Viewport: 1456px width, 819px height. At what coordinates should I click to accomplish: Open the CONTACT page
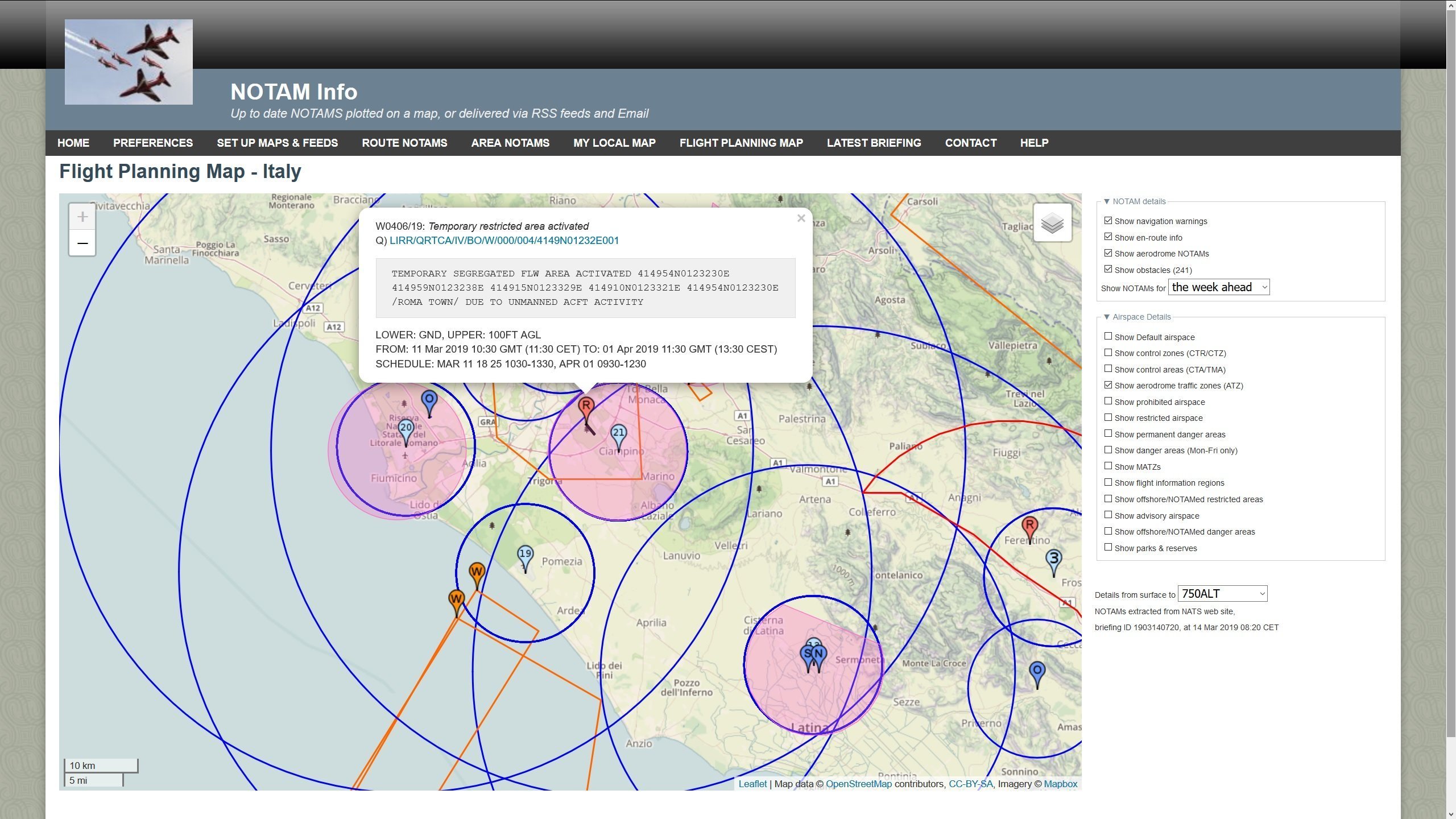point(971,143)
